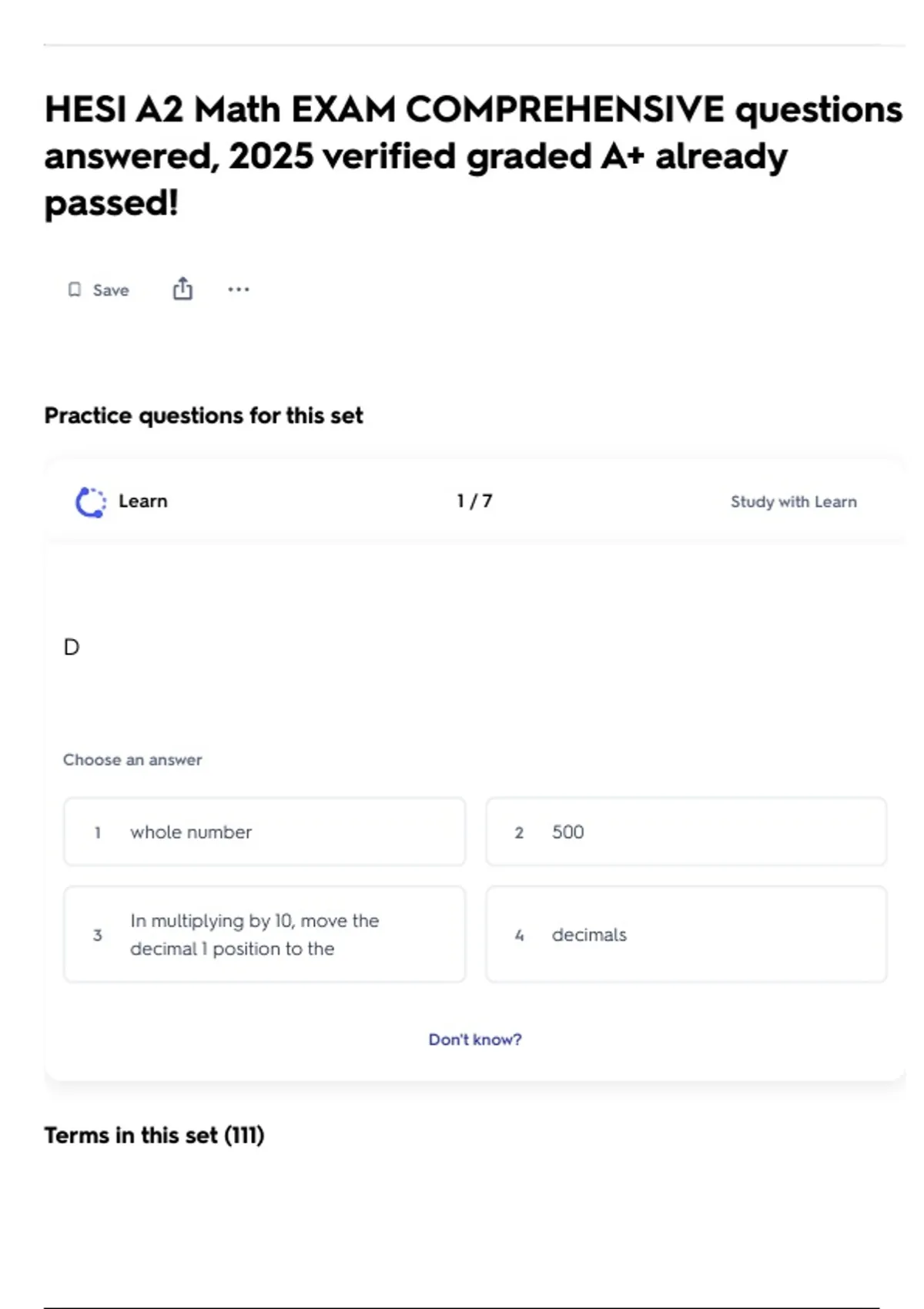Click the 'Save' text label
The image size is (924, 1309).
(111, 290)
